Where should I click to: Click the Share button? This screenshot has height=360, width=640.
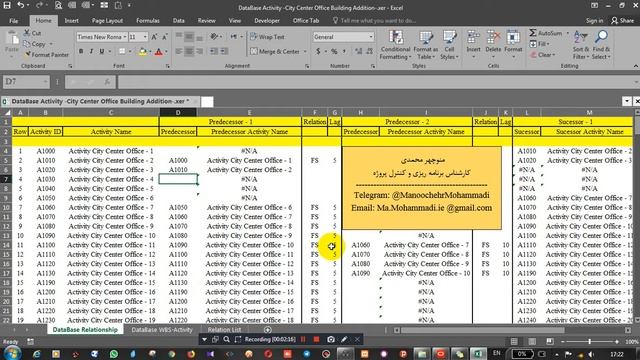click(622, 20)
